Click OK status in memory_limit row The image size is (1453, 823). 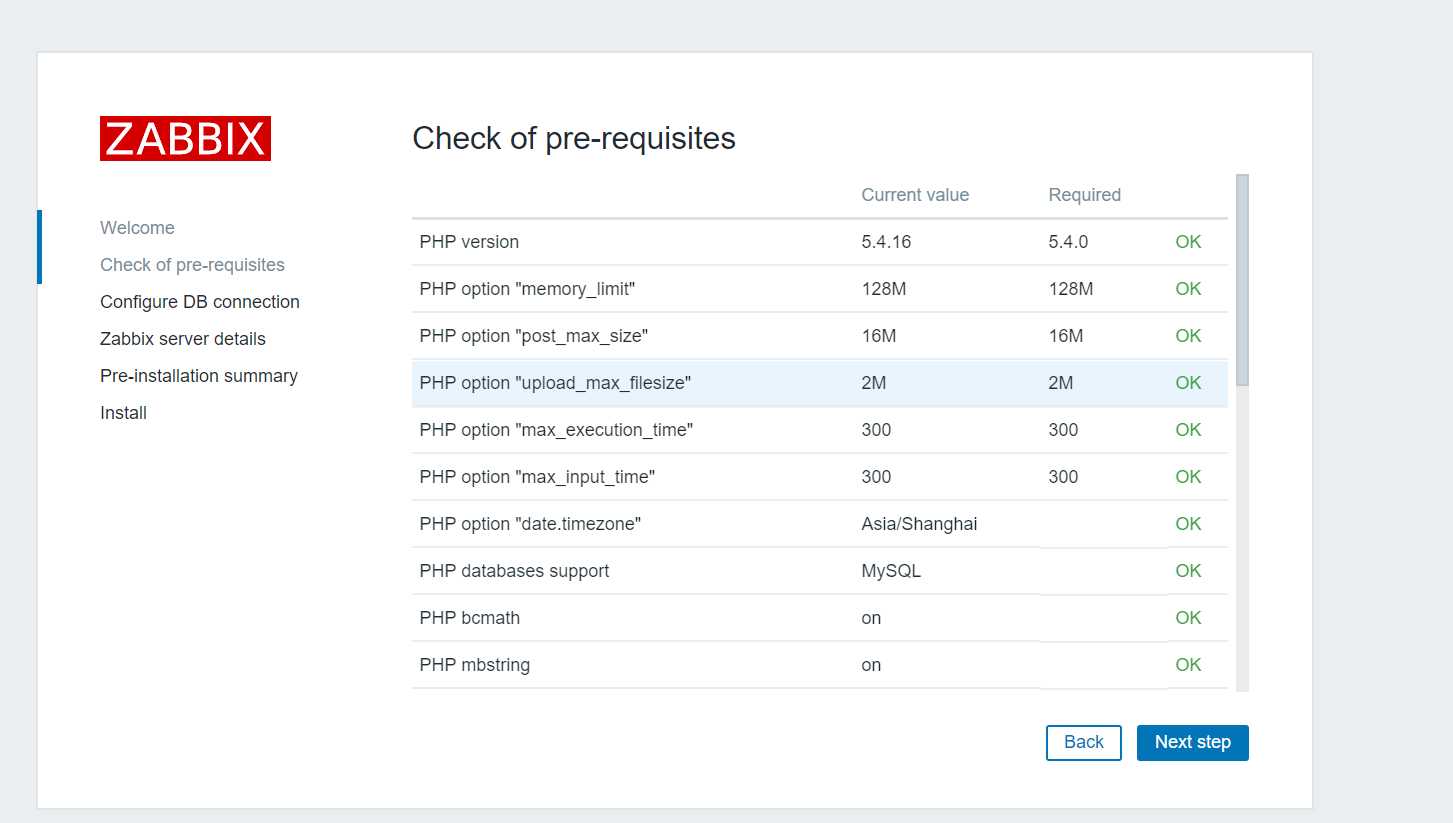(1188, 289)
